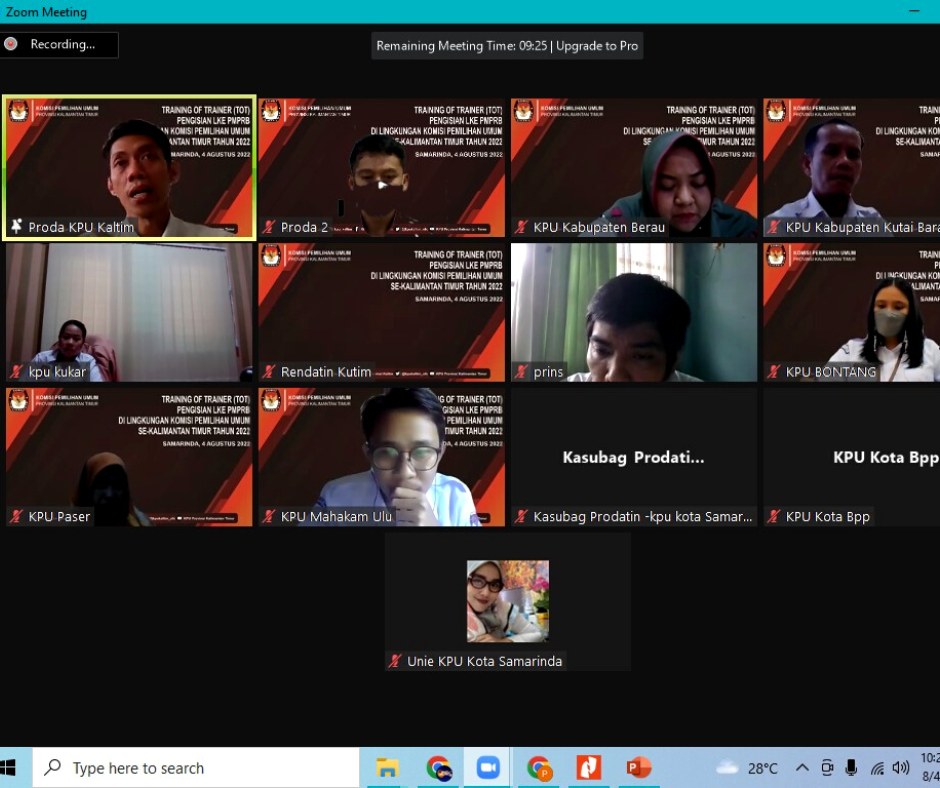Click the Recording indicator icon

tap(11, 44)
